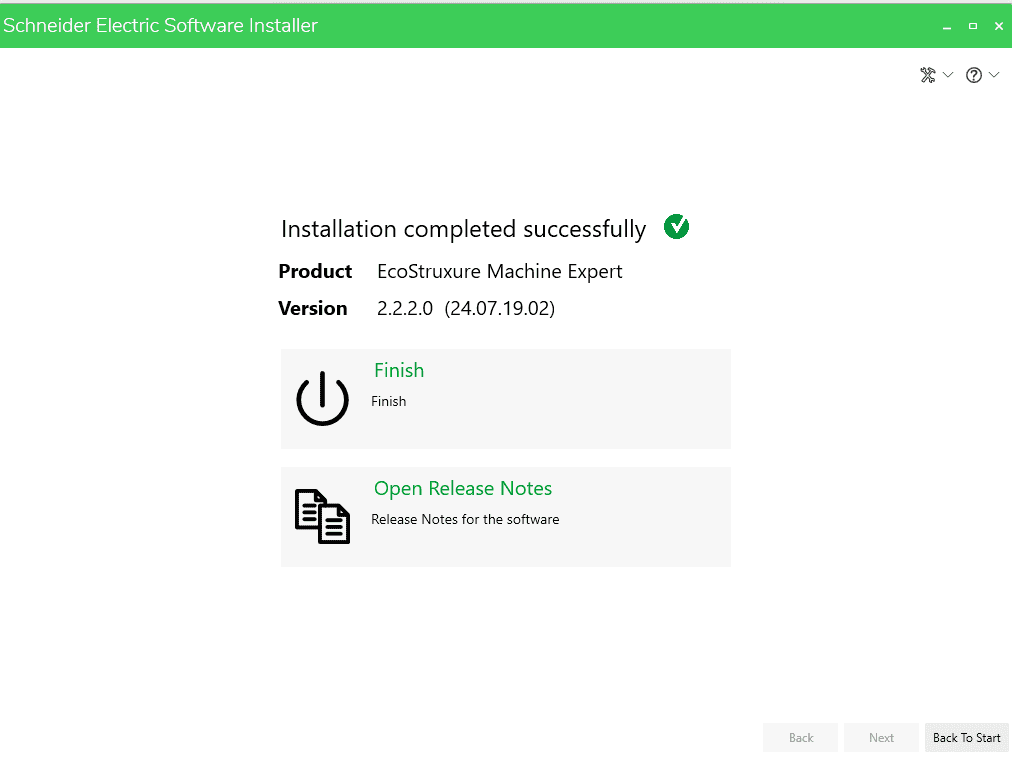Open the tools wrench-and-screwdriver icon
This screenshot has width=1012, height=767.
[x=927, y=75]
